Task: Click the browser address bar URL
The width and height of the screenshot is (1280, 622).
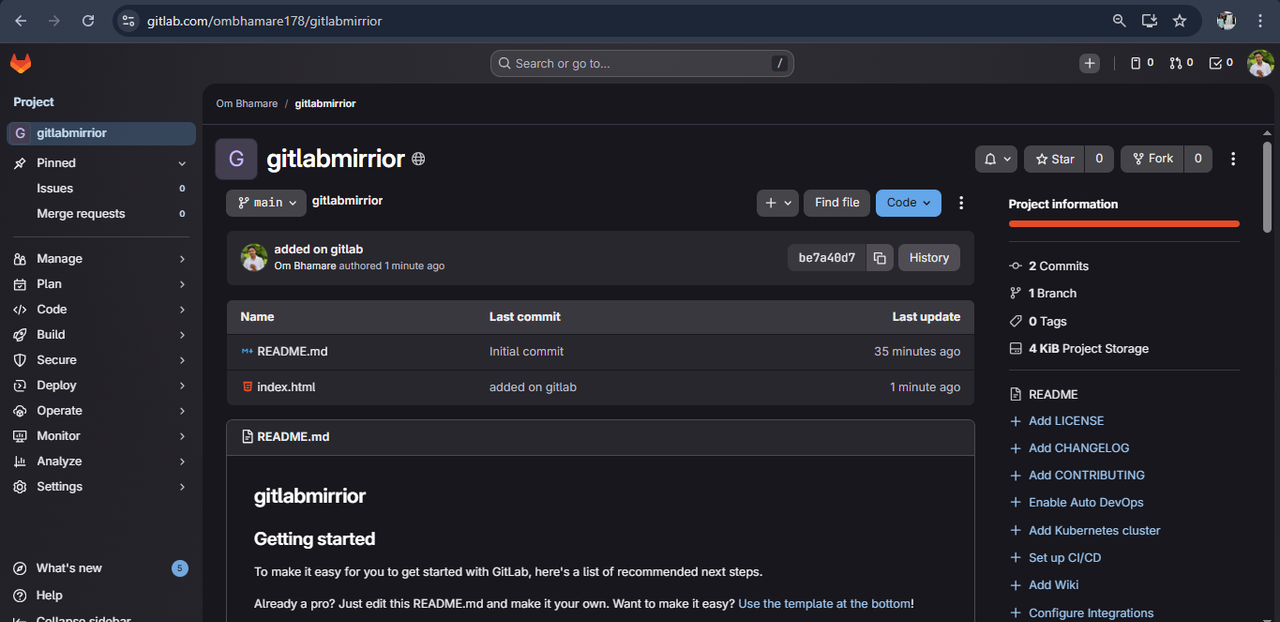Action: (x=264, y=20)
